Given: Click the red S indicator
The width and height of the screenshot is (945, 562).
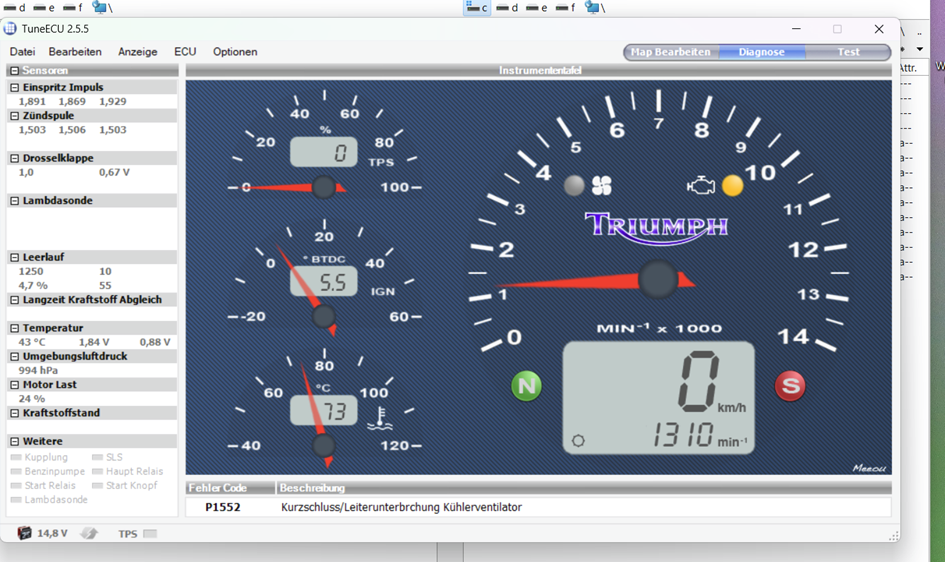Looking at the screenshot, I should pyautogui.click(x=790, y=386).
